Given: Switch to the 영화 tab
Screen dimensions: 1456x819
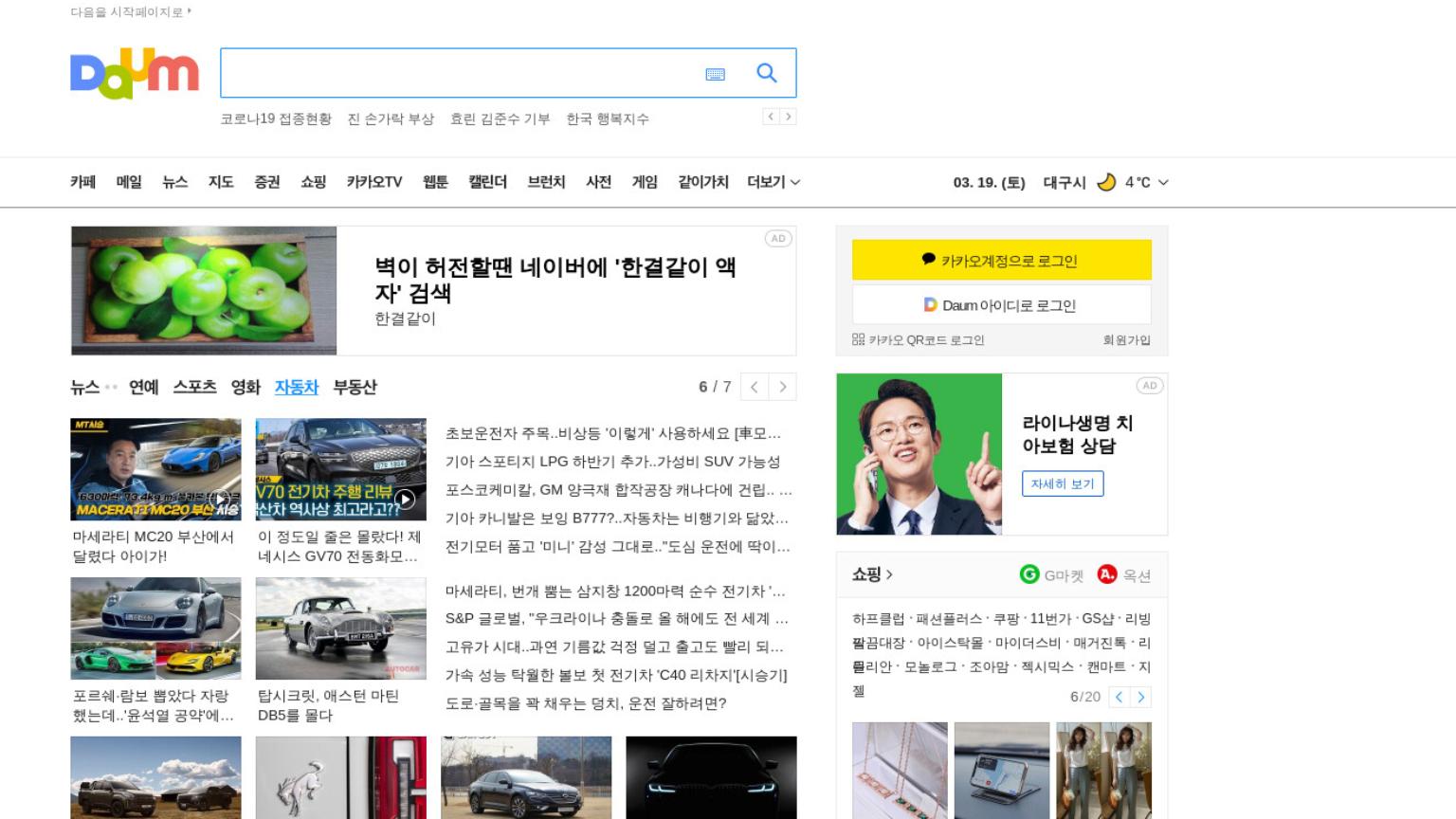Looking at the screenshot, I should 246,387.
